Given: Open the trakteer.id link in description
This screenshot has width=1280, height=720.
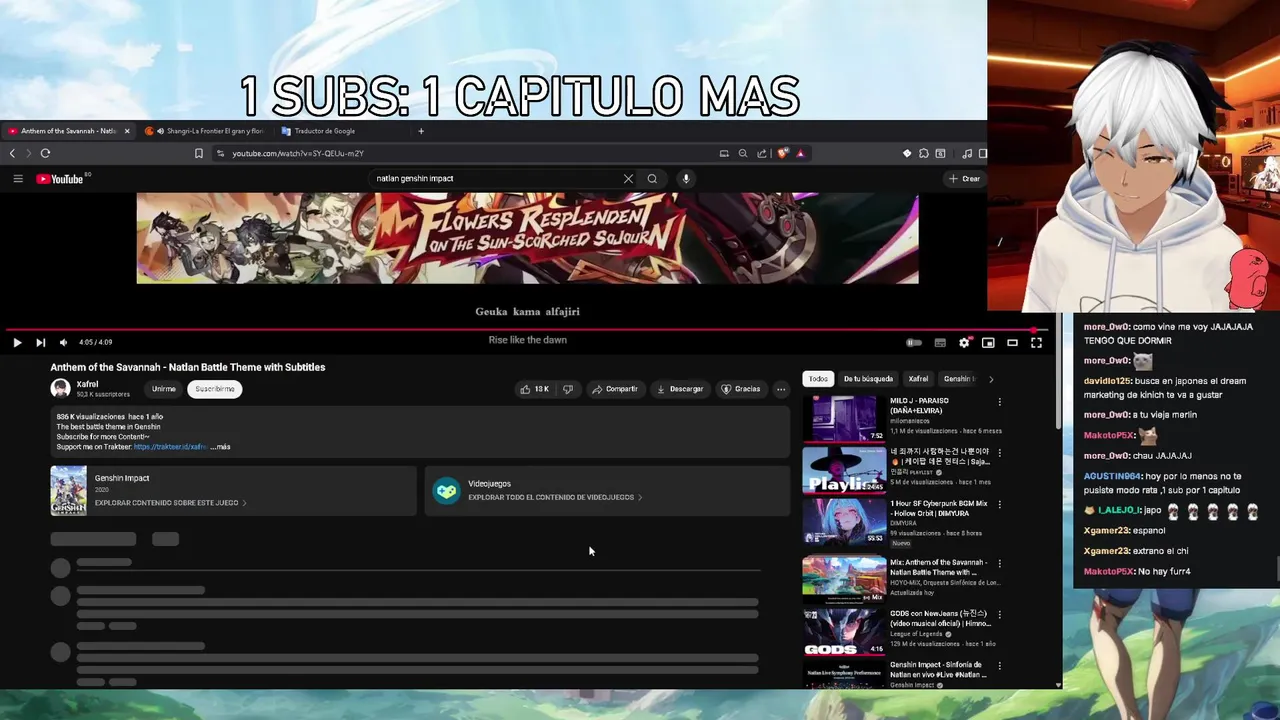Looking at the screenshot, I should click(x=171, y=447).
